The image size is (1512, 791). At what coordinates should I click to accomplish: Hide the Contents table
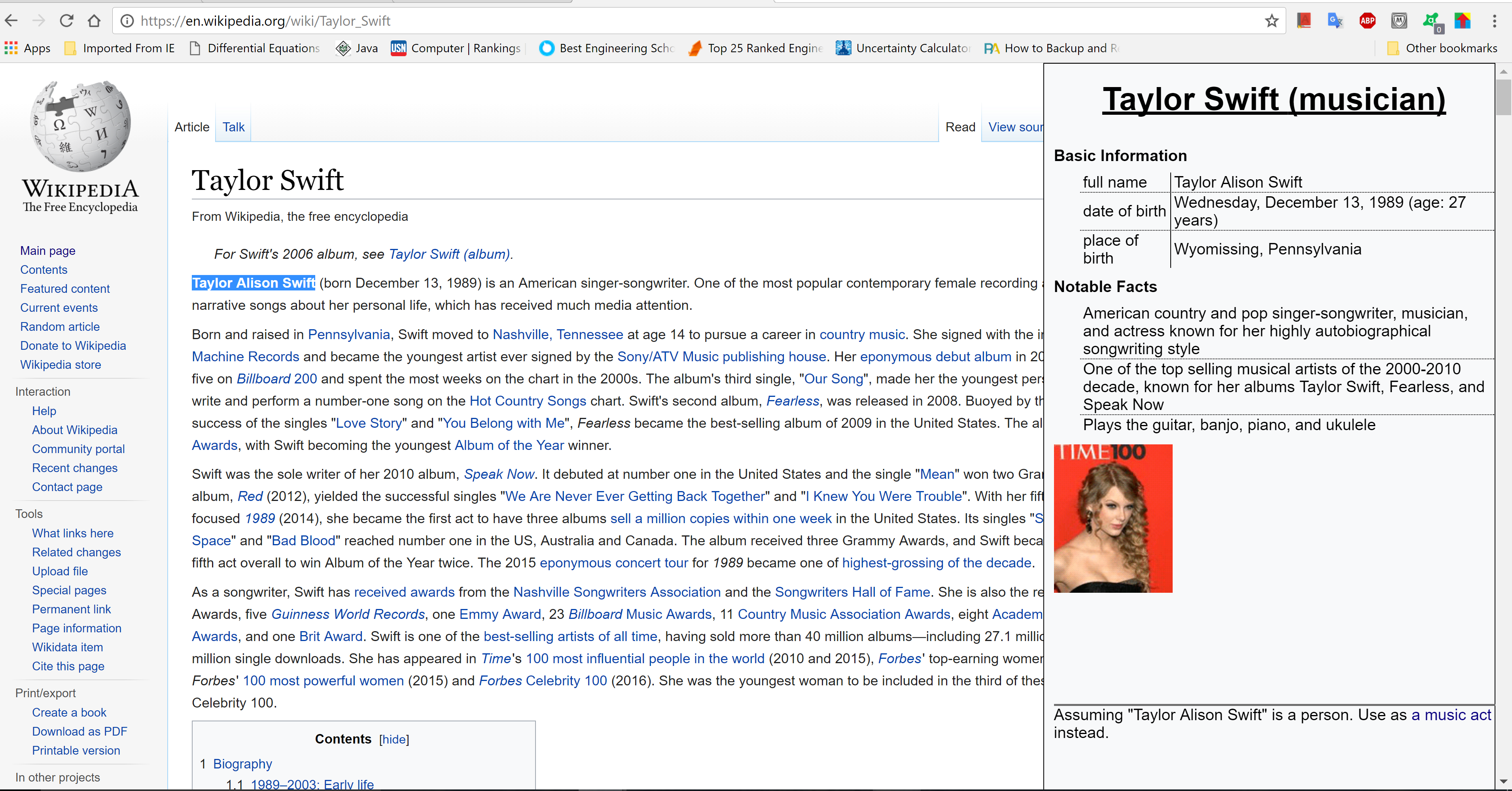pyautogui.click(x=394, y=739)
